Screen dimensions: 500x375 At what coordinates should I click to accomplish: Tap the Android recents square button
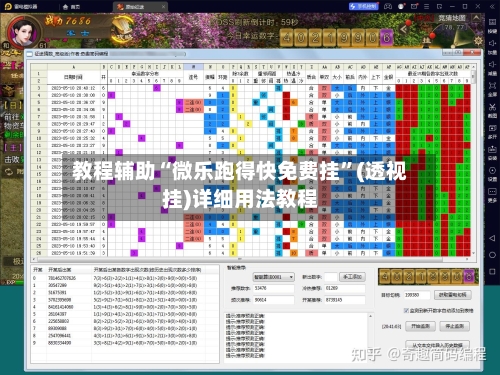[492, 272]
